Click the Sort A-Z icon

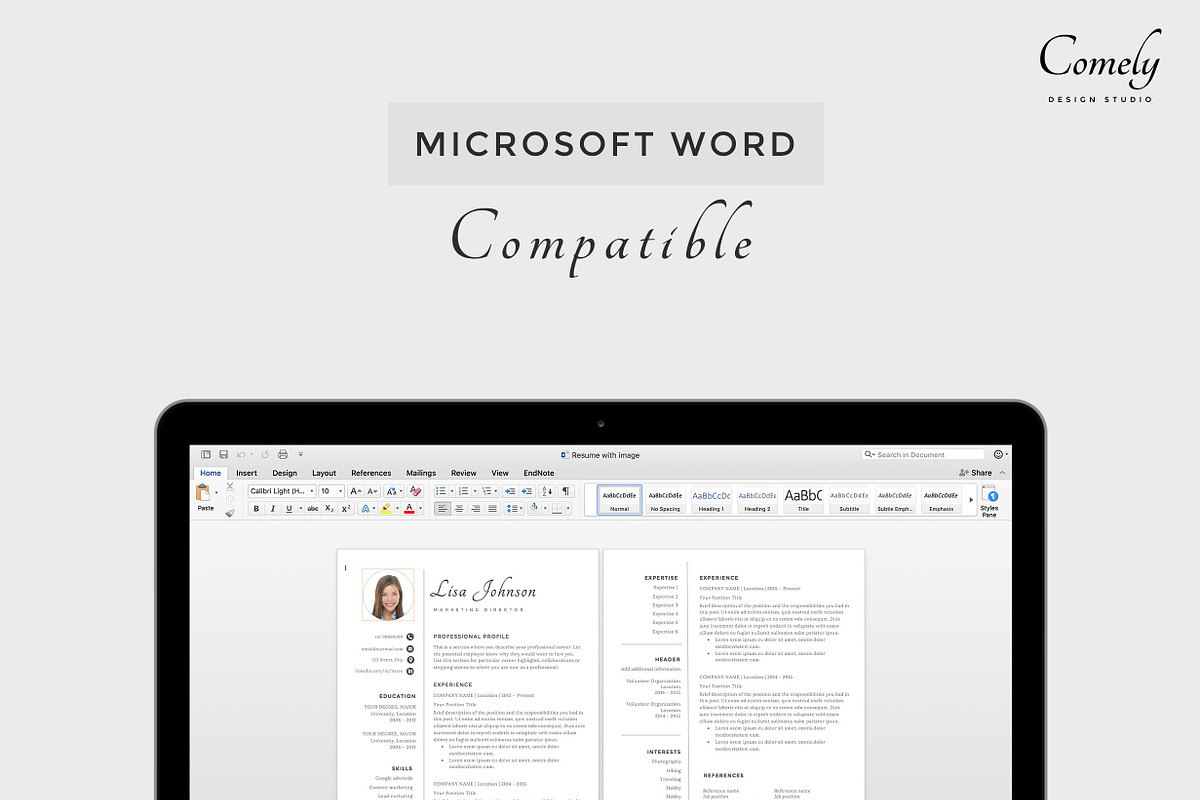point(548,491)
